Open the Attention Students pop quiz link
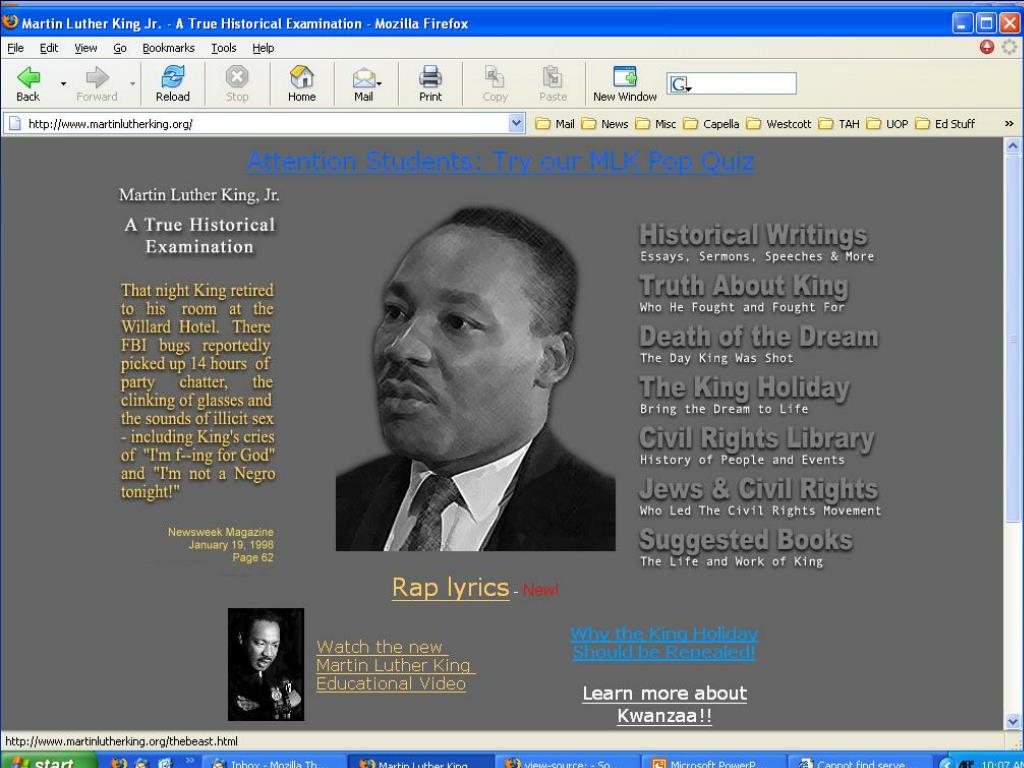The height and width of the screenshot is (768, 1024). click(502, 161)
